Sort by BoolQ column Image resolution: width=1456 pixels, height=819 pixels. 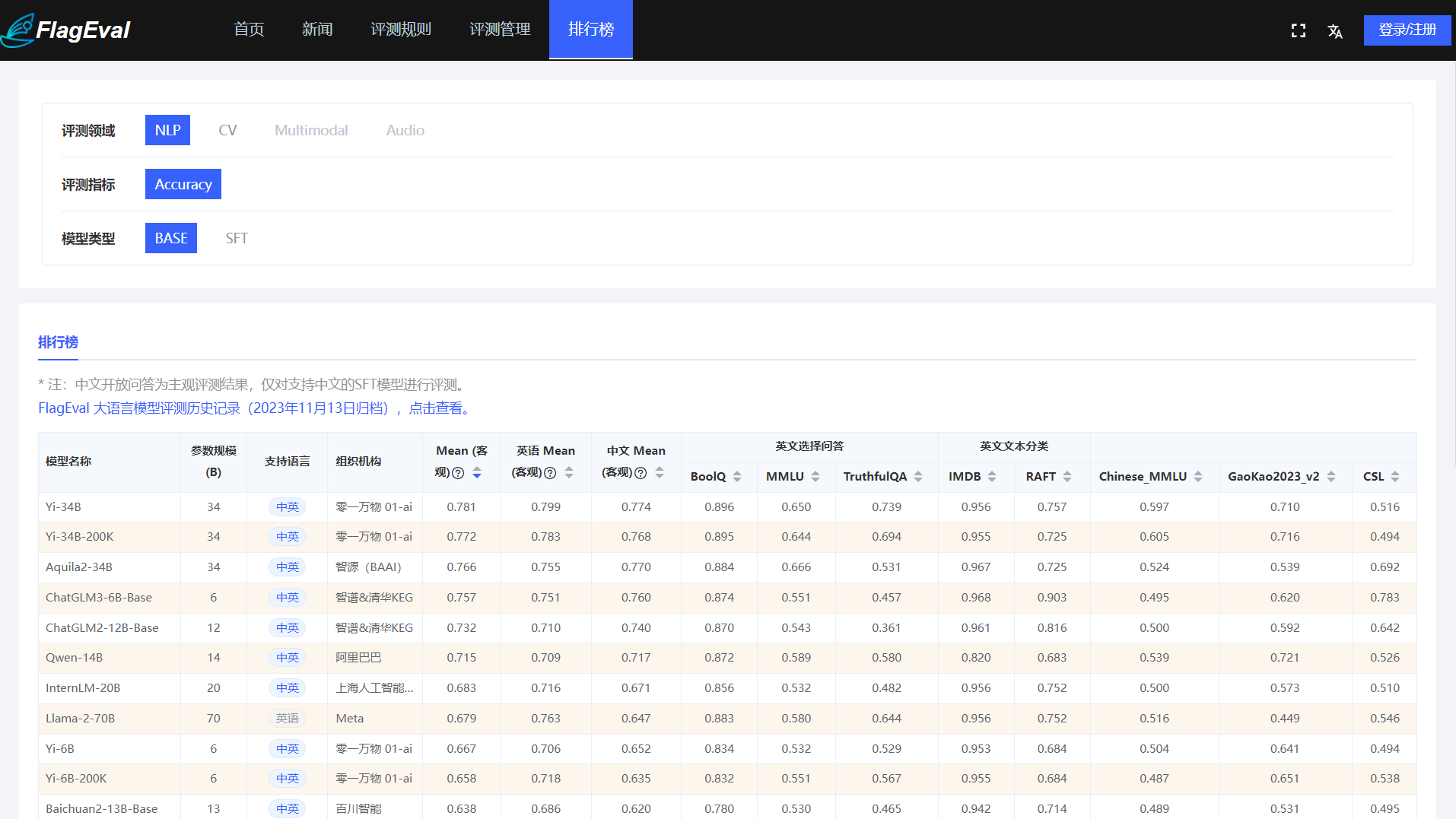click(737, 477)
